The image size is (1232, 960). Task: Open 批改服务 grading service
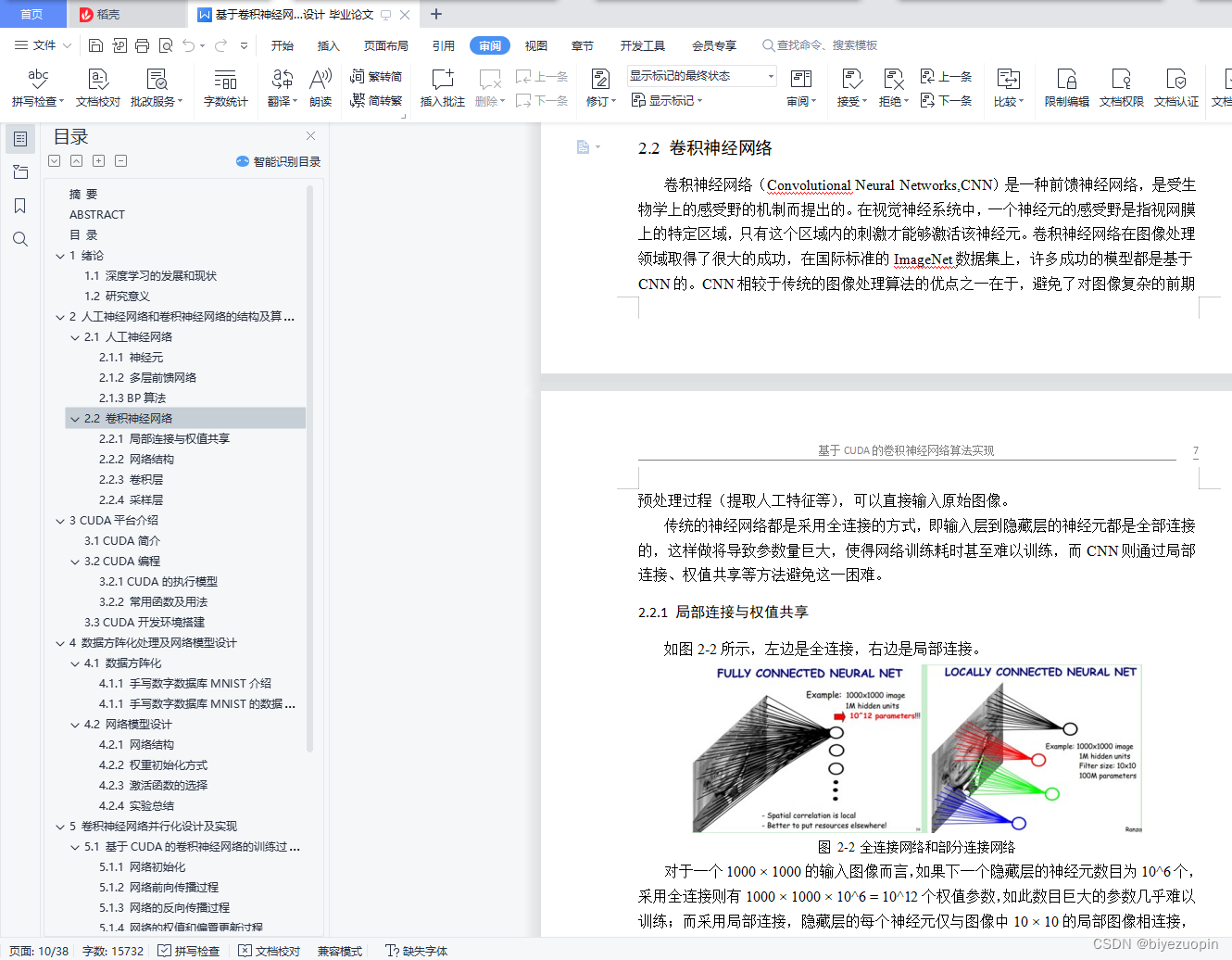157,88
